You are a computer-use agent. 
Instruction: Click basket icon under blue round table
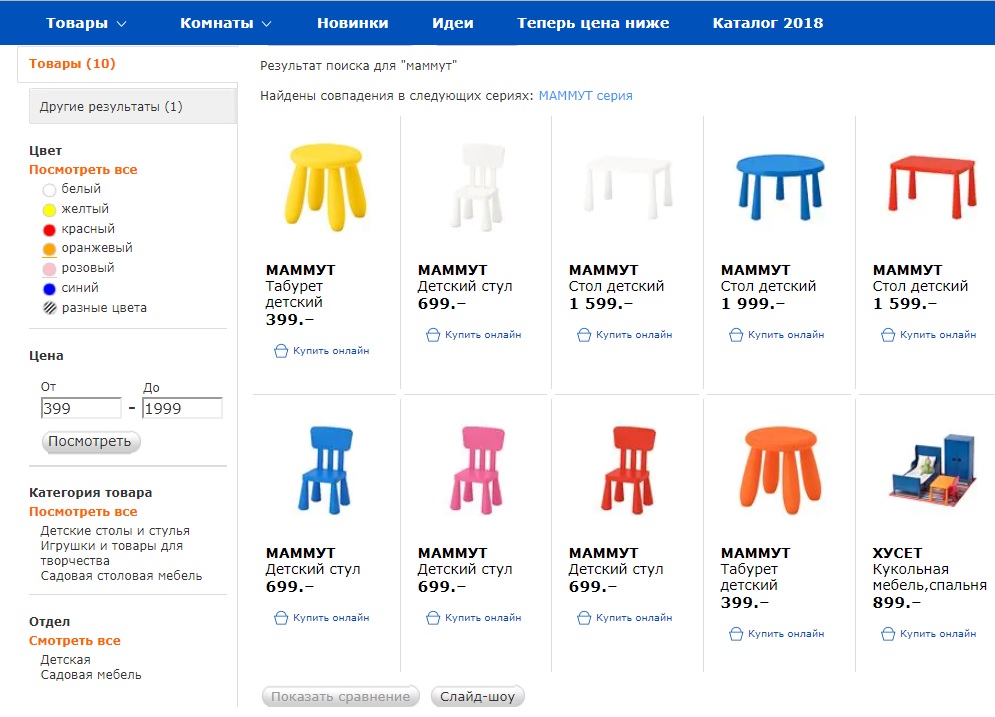(x=735, y=334)
